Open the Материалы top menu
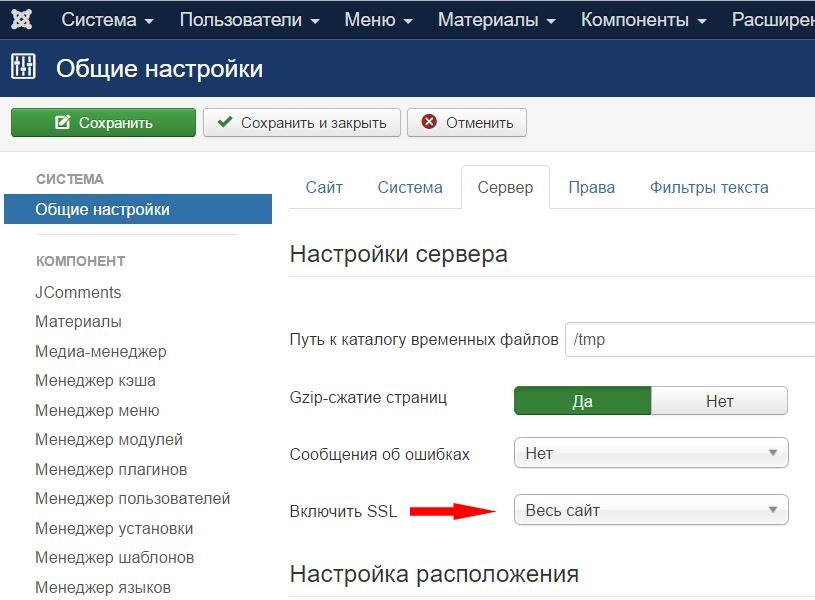815x600 pixels. click(496, 20)
